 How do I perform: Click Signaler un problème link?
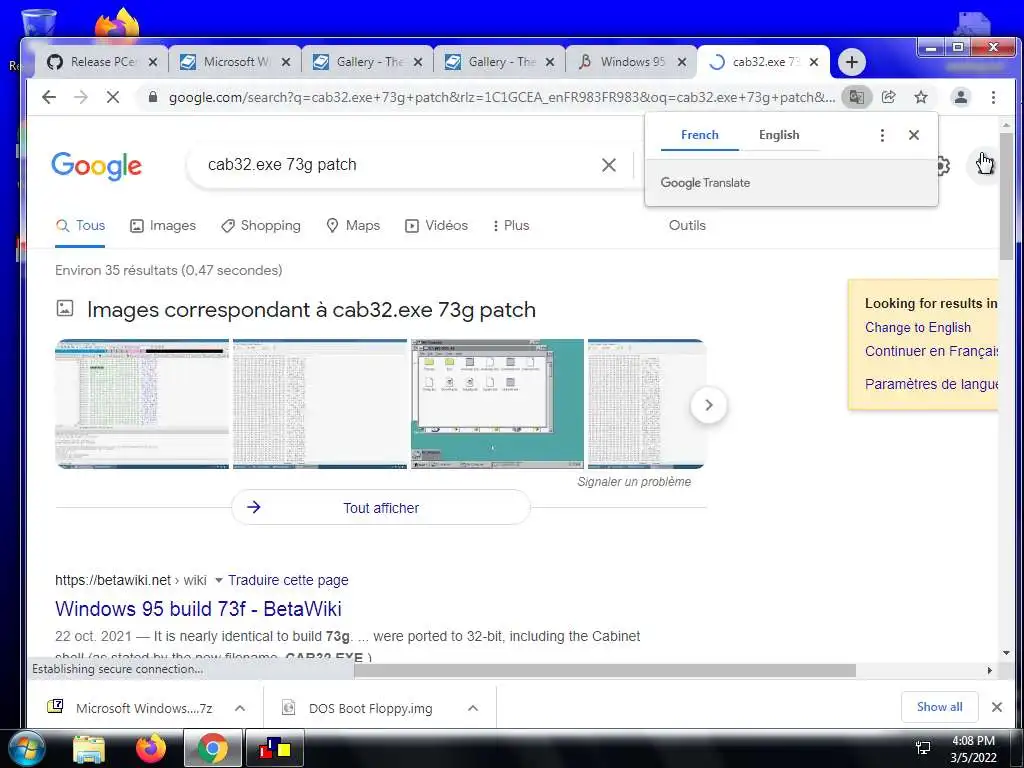tap(633, 481)
